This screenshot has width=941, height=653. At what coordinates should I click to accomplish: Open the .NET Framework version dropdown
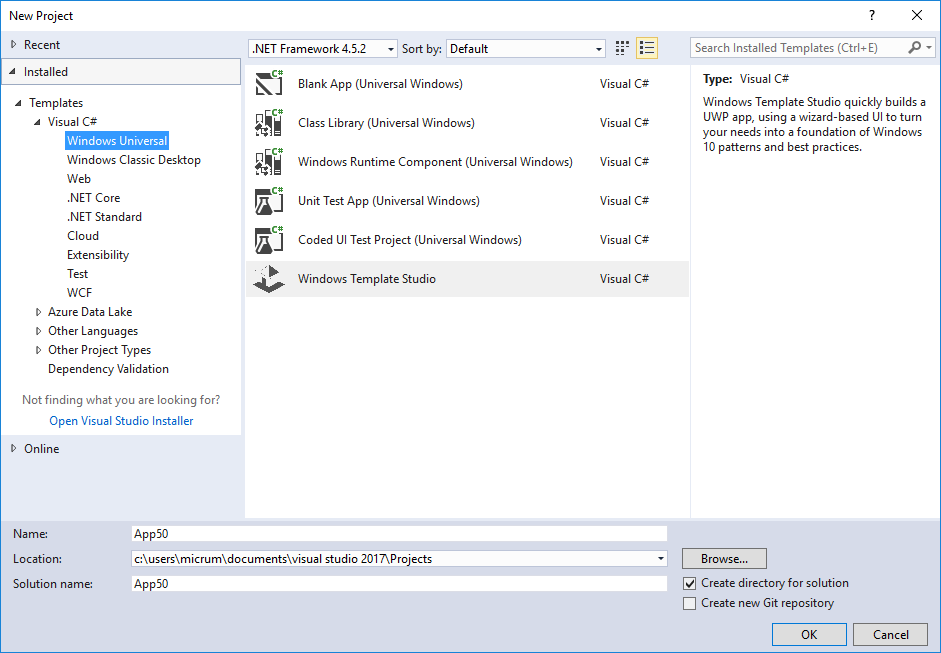(x=390, y=48)
